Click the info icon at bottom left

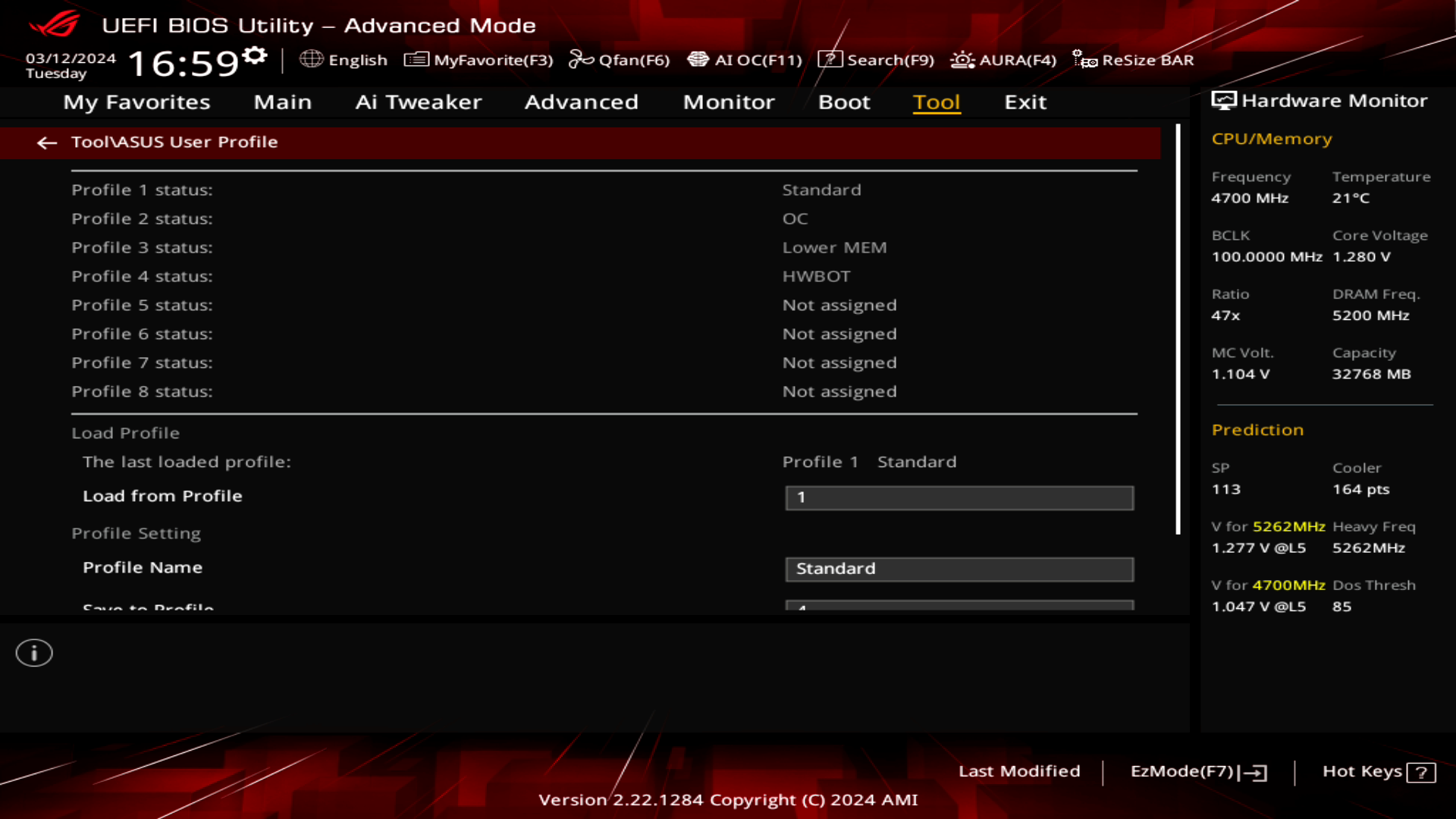tap(33, 653)
